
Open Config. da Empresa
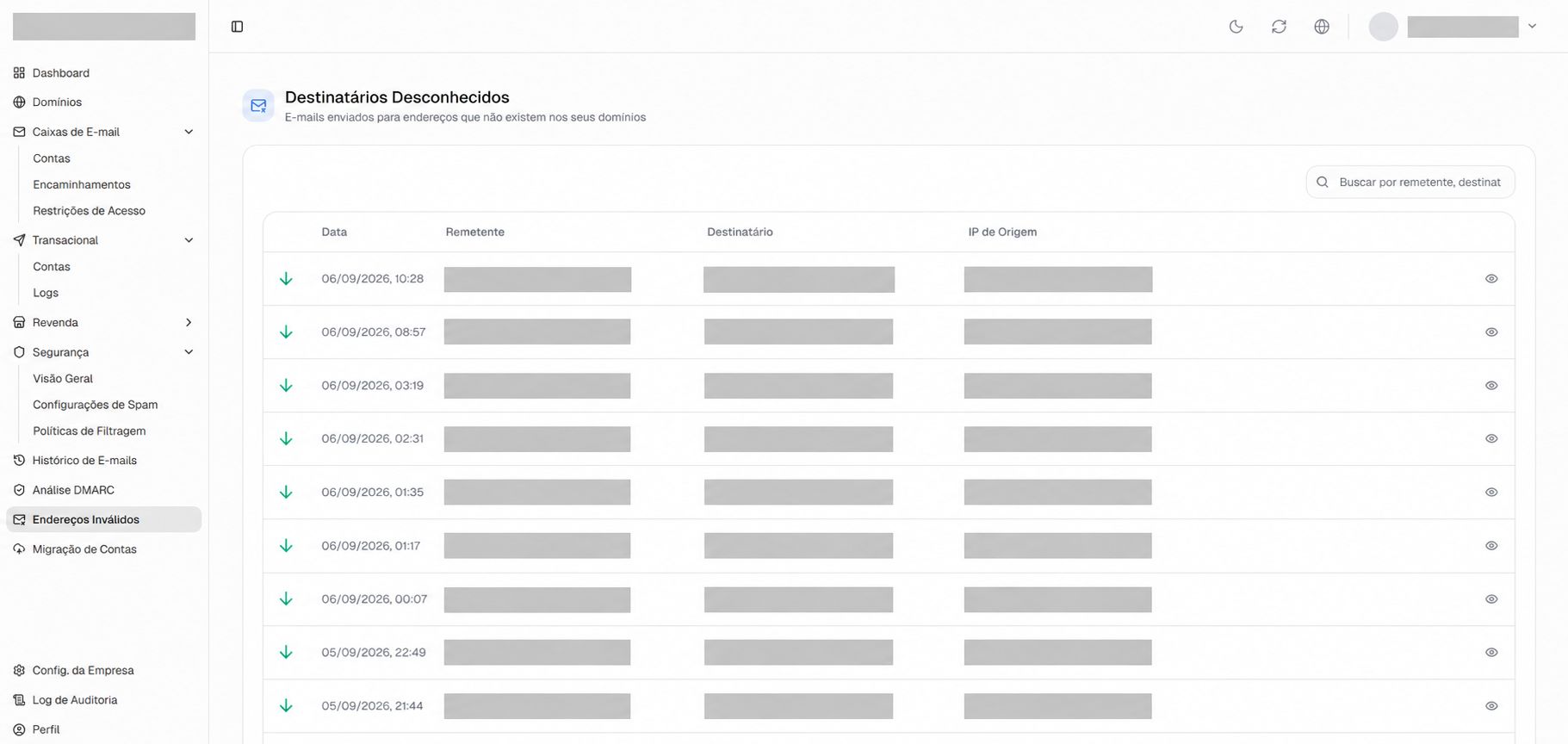pos(83,671)
